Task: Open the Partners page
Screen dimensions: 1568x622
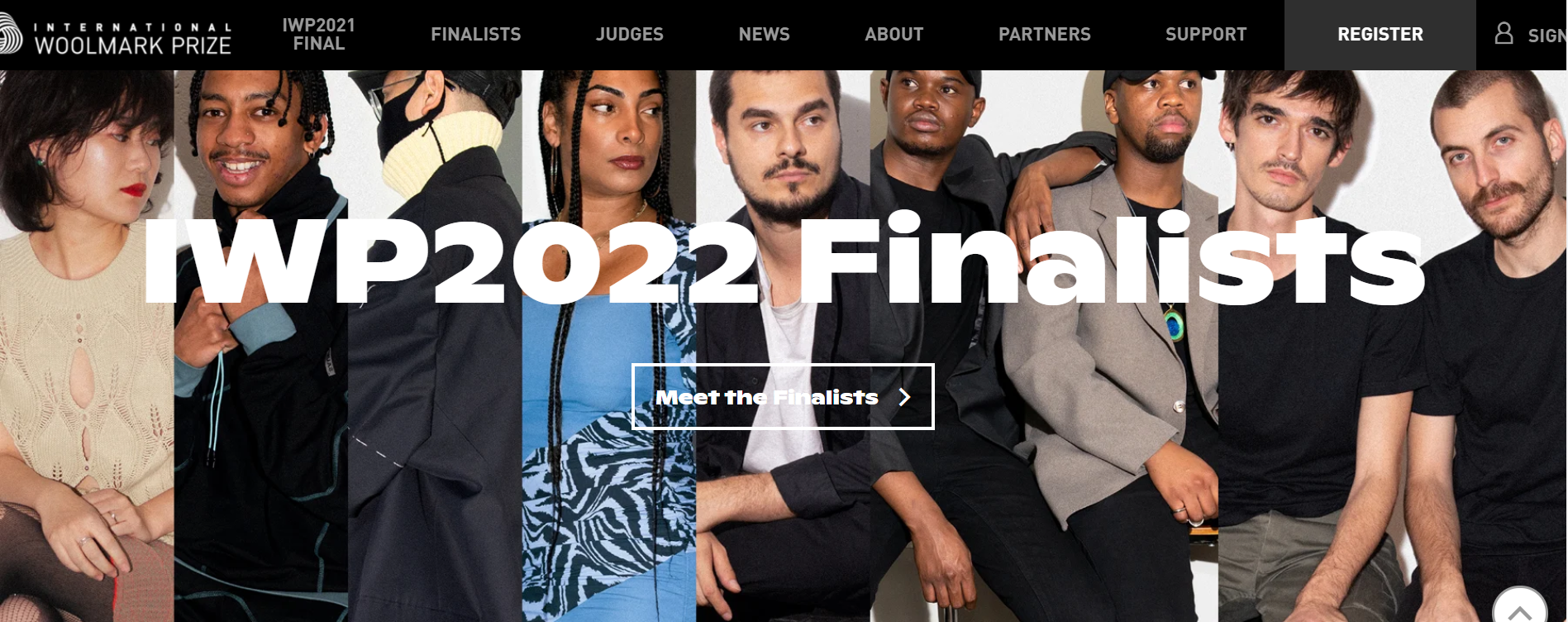Action: tap(1045, 35)
